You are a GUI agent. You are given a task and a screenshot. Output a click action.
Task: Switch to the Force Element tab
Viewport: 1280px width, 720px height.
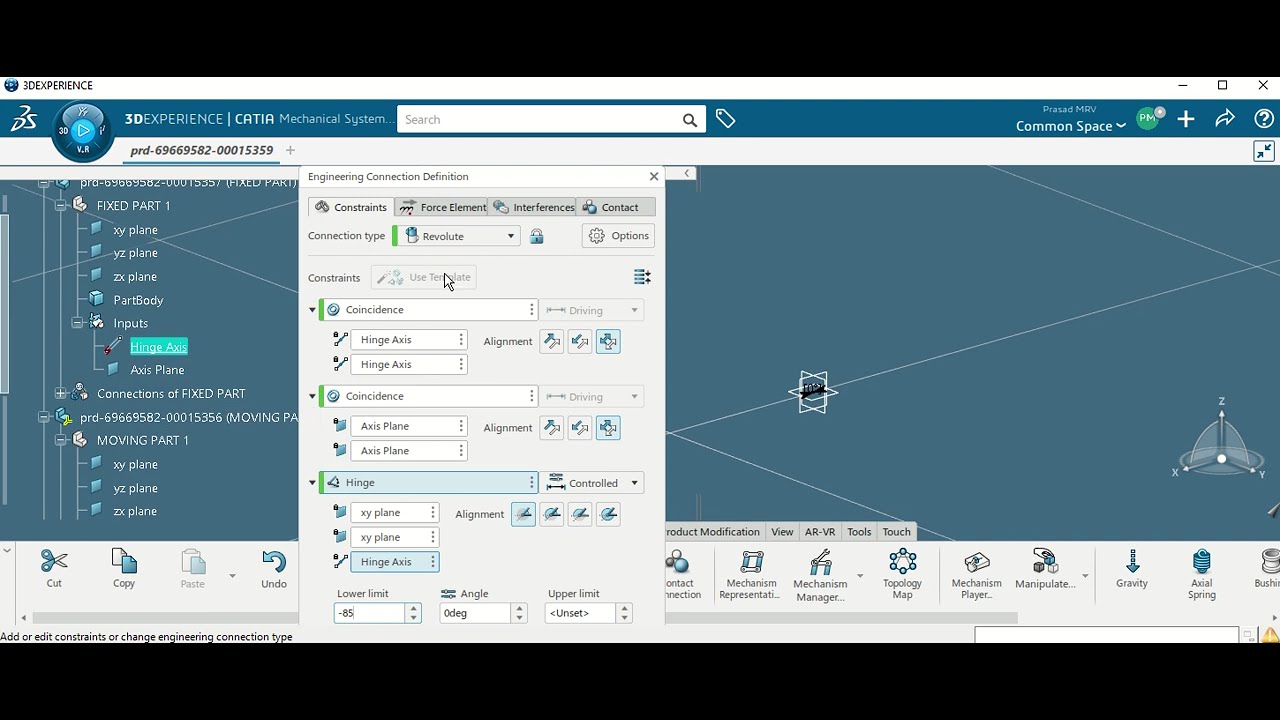pos(442,207)
